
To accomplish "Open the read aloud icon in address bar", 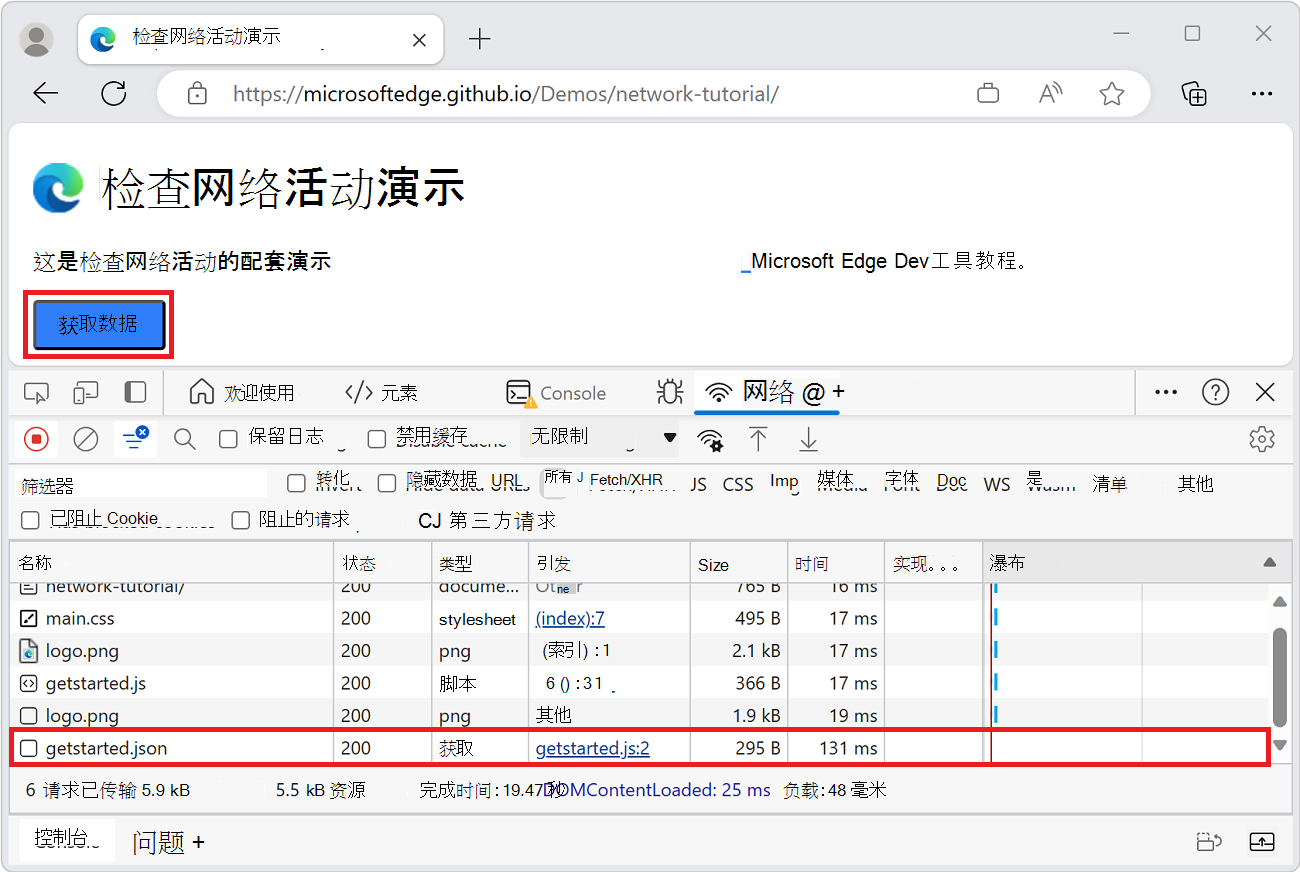I will 1050,94.
